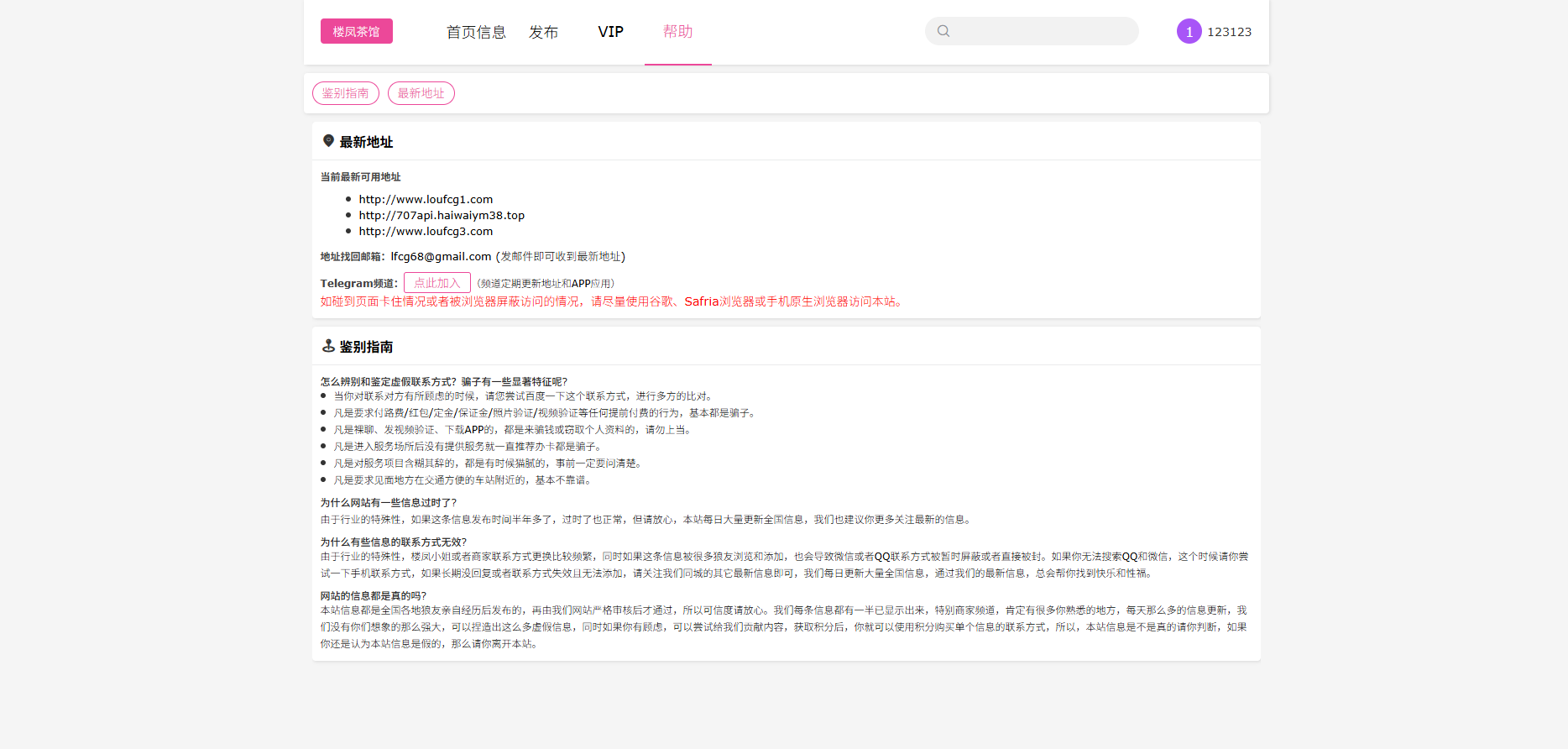Screen dimensions: 1568x749
Task: Go to the 发布 page
Action: [x=543, y=32]
